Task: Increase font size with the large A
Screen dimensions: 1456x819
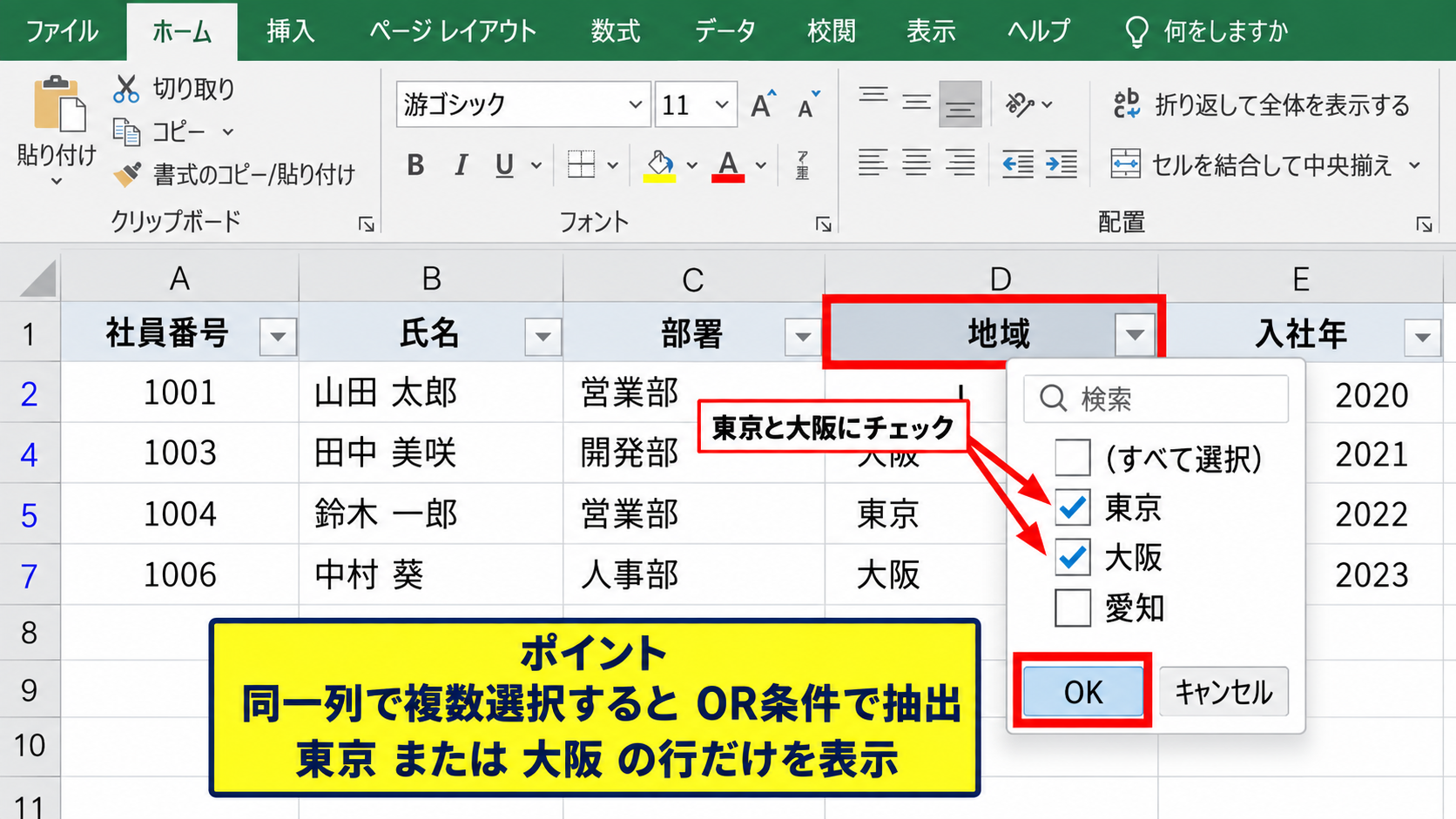Action: tap(763, 104)
